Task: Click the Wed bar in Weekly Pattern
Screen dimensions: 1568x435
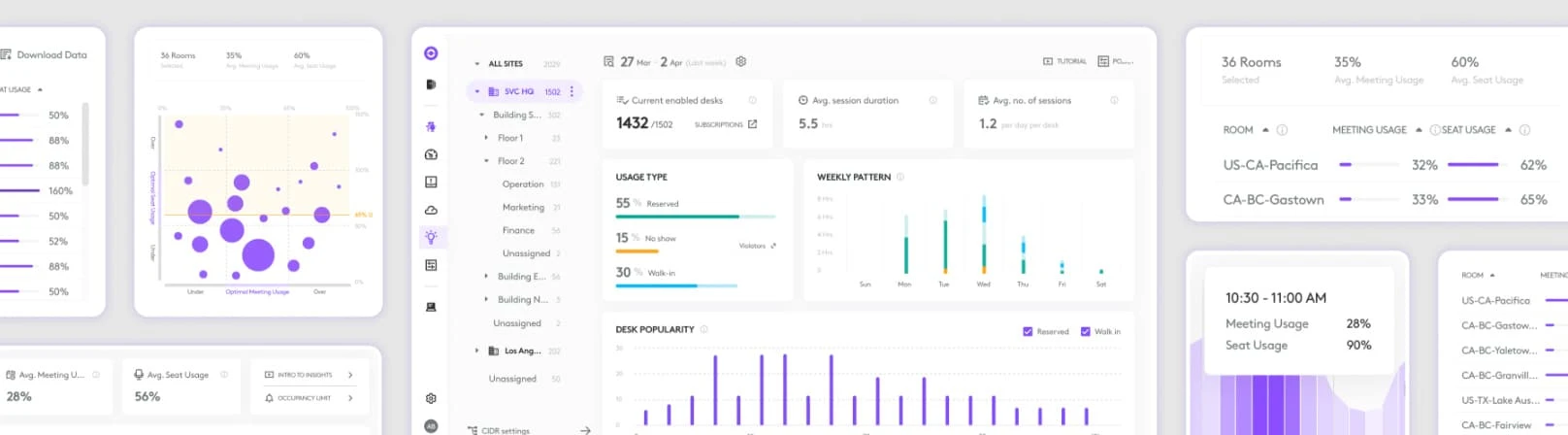Action: tap(984, 235)
